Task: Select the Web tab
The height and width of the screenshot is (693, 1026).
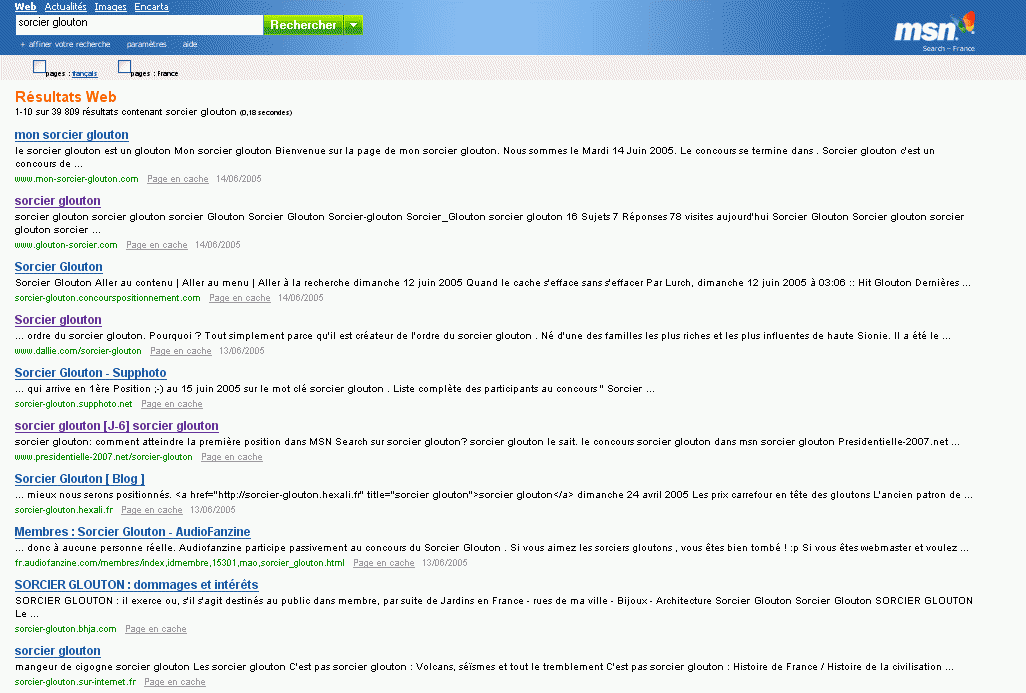Action: pos(25,6)
